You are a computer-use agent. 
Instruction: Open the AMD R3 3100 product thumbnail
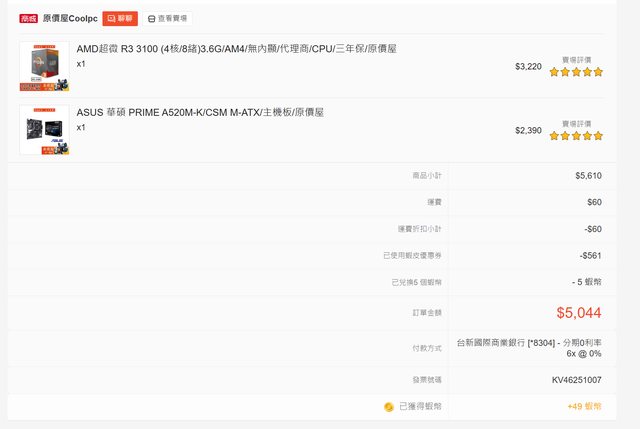(44, 67)
